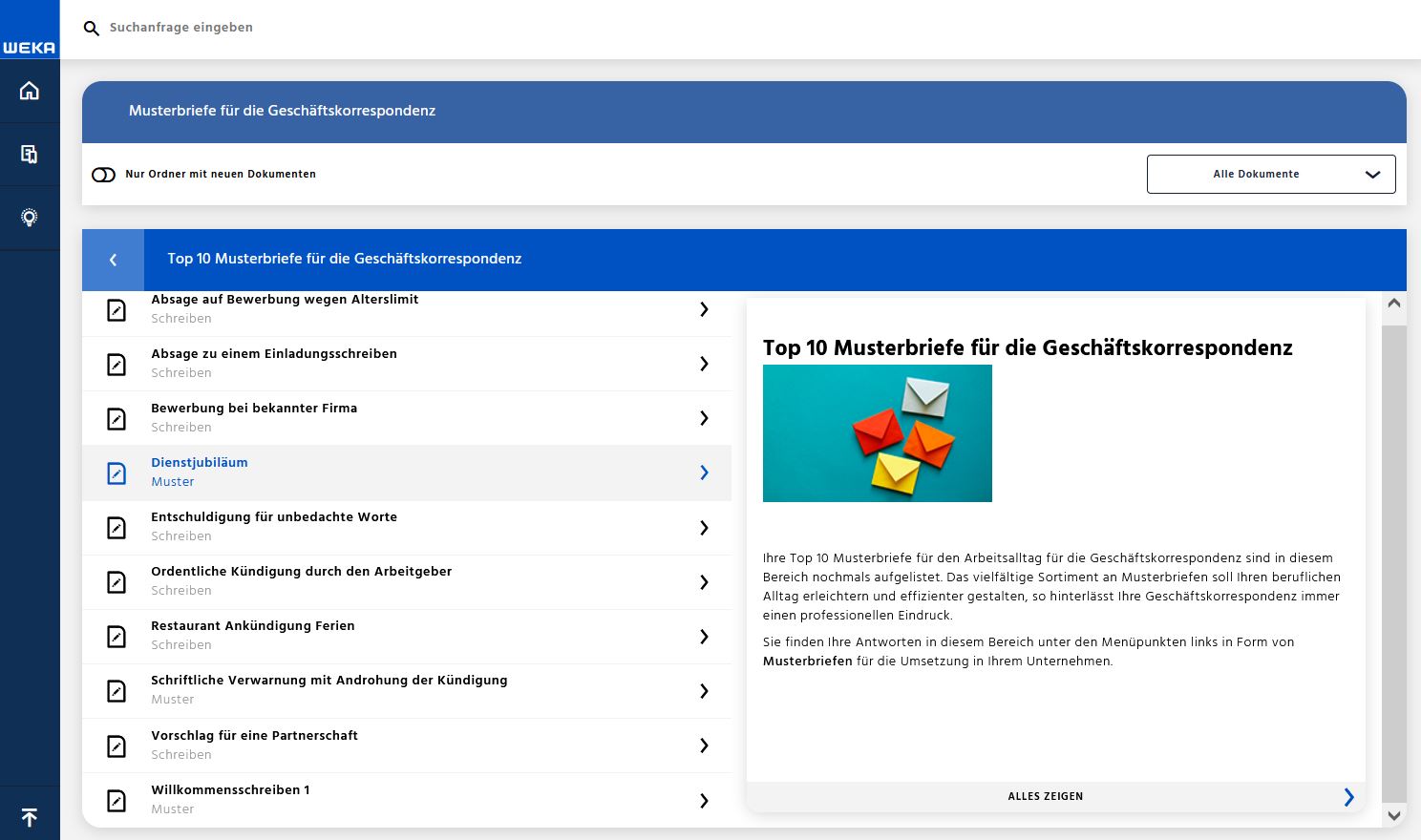
Task: Click the back arrow beside Top 10 Musterbriefe
Action: [x=113, y=260]
